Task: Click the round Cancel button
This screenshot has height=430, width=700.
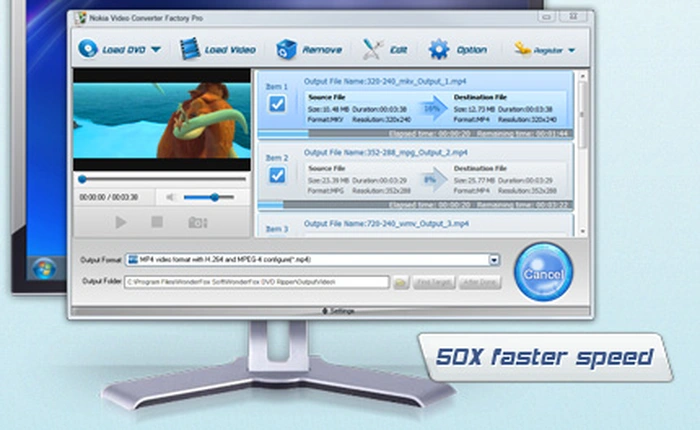Action: click(543, 272)
